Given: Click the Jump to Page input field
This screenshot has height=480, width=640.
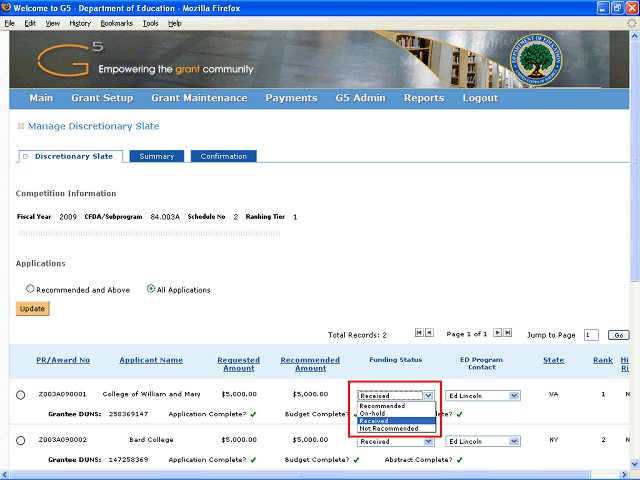Looking at the screenshot, I should point(591,335).
